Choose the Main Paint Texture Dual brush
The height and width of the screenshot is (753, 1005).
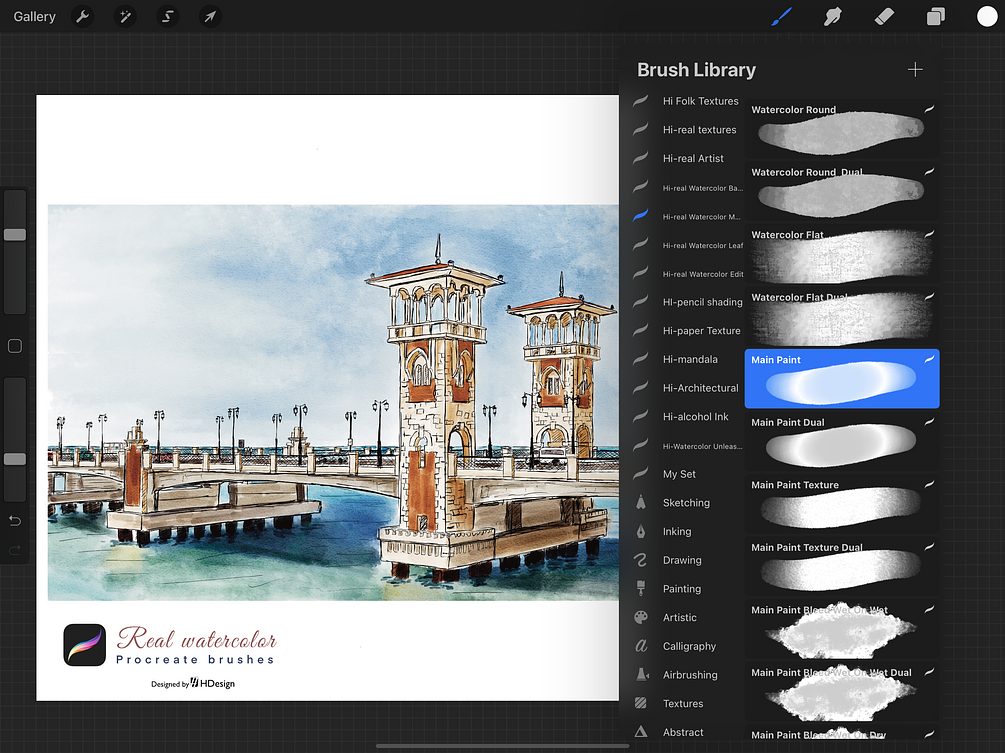click(842, 566)
